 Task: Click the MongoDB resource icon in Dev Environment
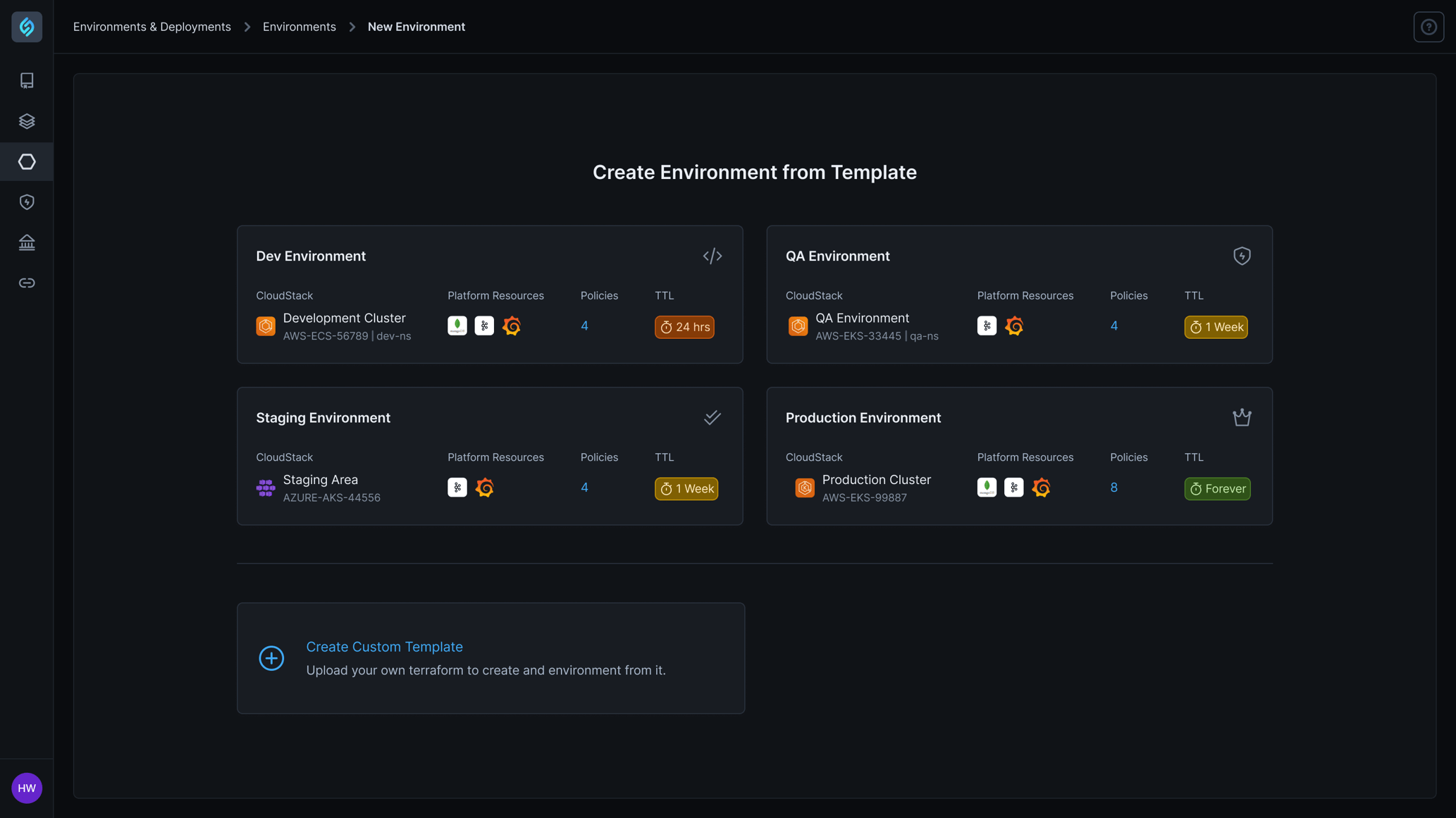pyautogui.click(x=457, y=326)
